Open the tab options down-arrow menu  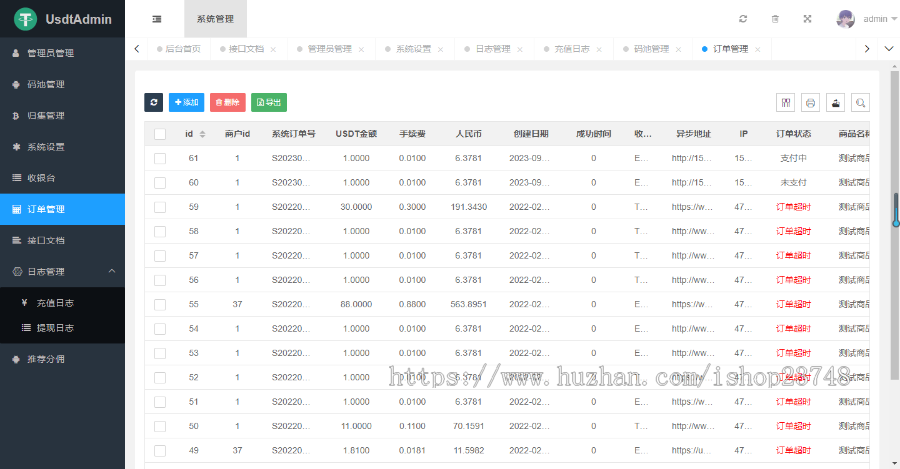click(x=889, y=49)
